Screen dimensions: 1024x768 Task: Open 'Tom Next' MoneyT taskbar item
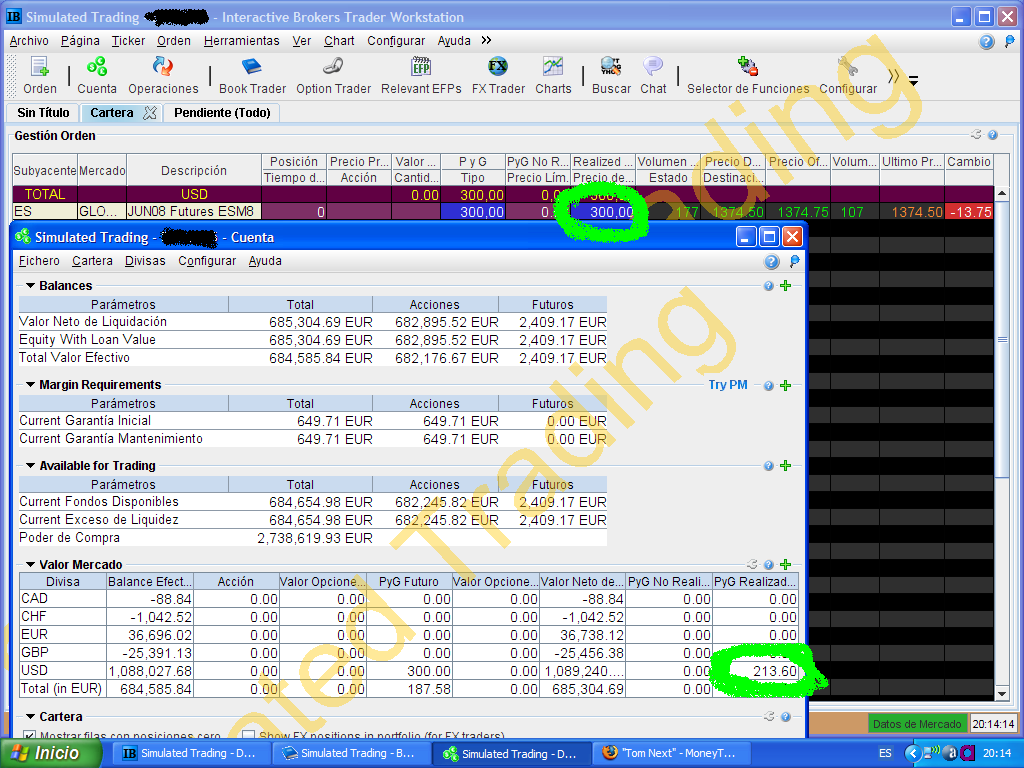point(672,753)
